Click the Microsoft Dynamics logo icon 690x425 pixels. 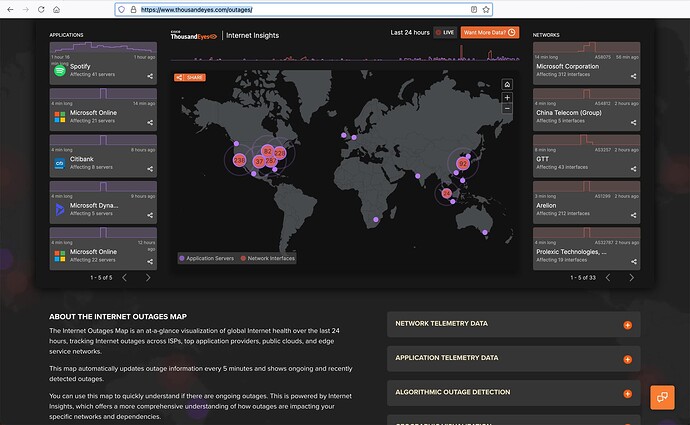60,210
